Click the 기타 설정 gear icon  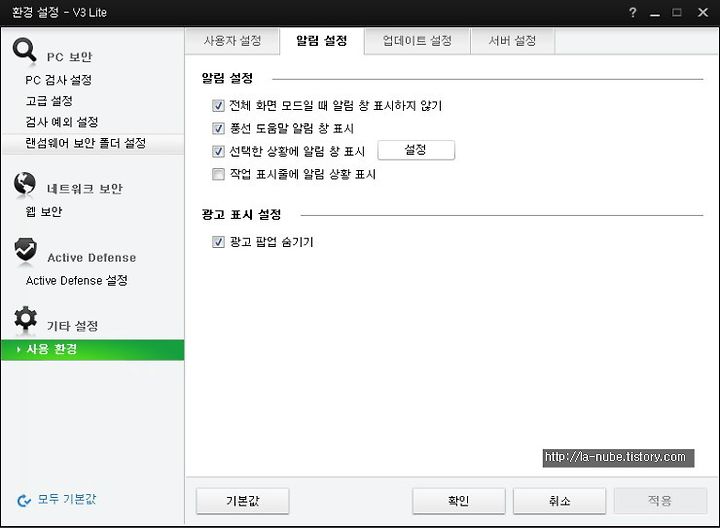[25, 318]
